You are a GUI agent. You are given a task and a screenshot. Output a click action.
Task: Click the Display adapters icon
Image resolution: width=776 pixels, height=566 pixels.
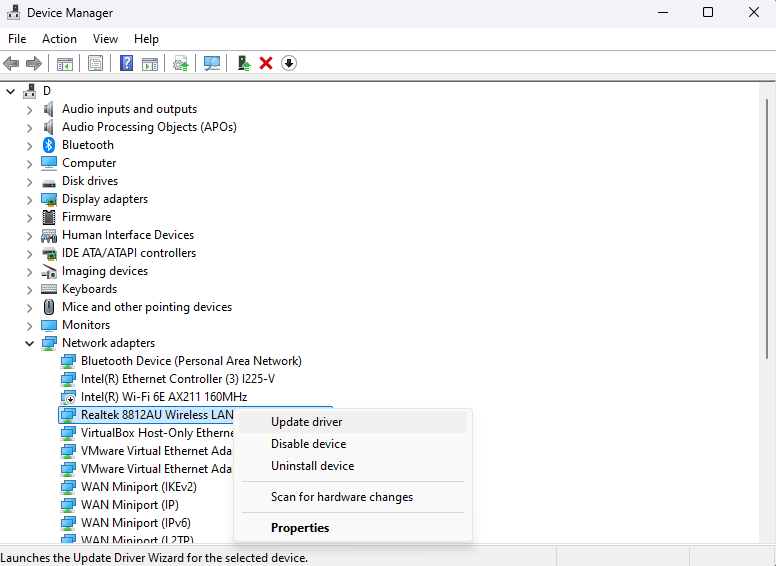click(x=48, y=199)
